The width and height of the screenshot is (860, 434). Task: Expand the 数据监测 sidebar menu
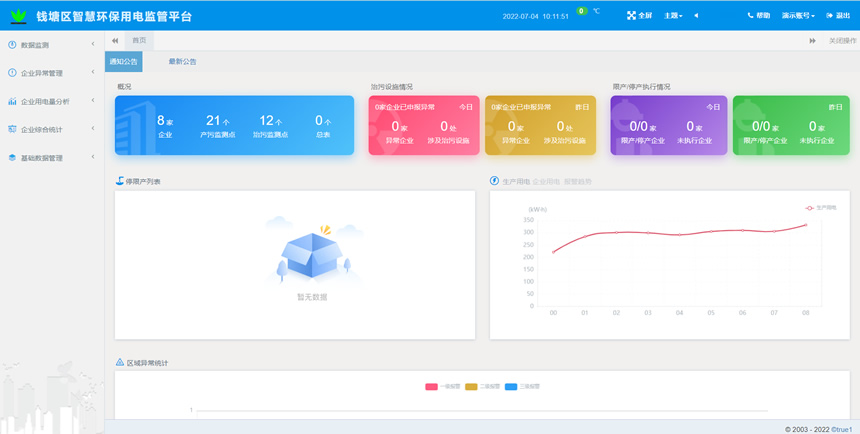[x=51, y=45]
